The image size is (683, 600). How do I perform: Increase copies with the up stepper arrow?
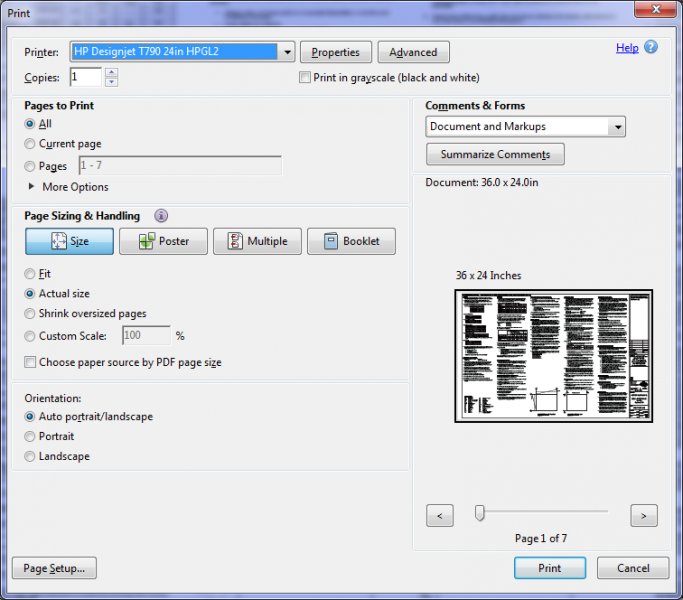112,72
